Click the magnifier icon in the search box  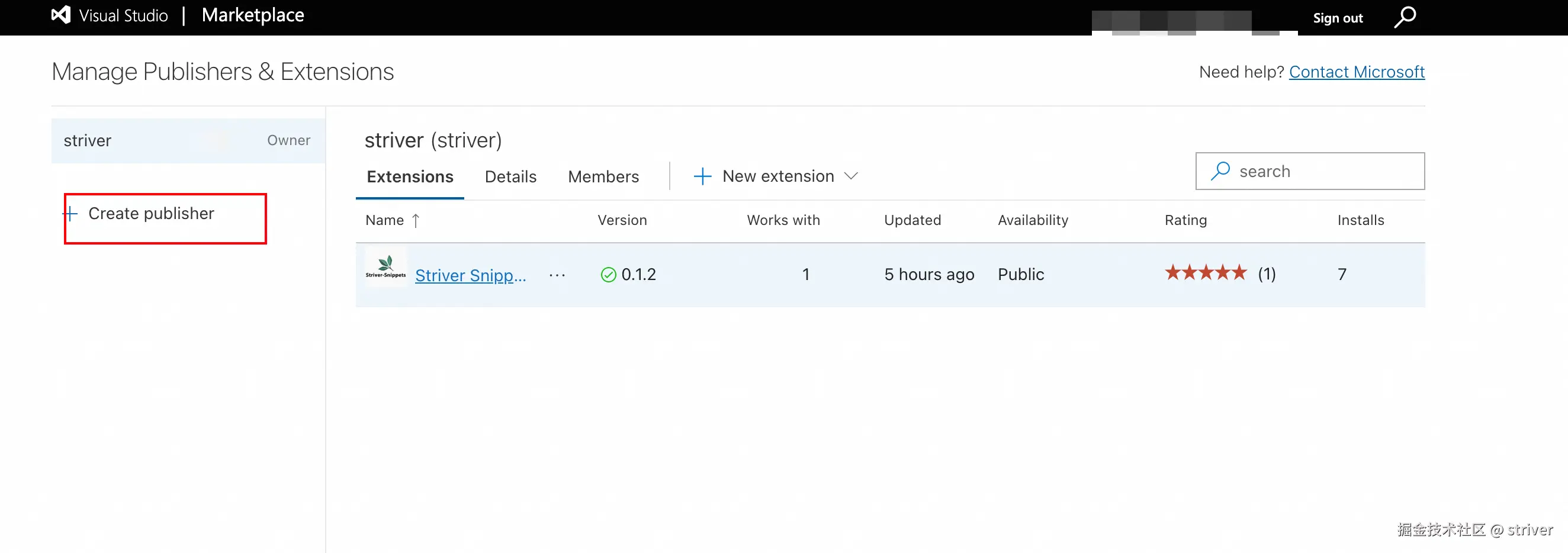pos(1220,171)
